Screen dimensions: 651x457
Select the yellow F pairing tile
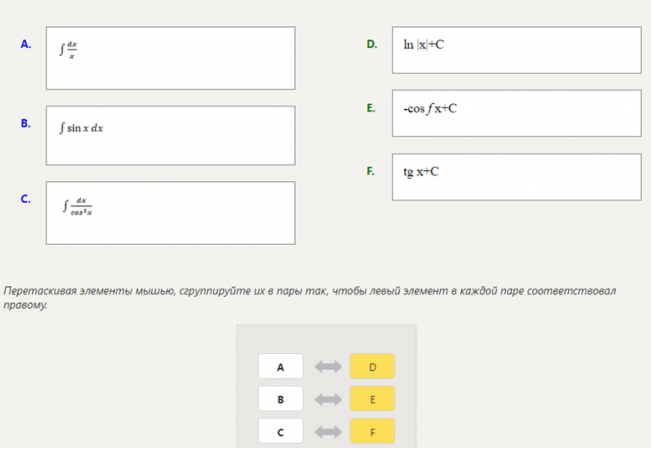point(372,431)
